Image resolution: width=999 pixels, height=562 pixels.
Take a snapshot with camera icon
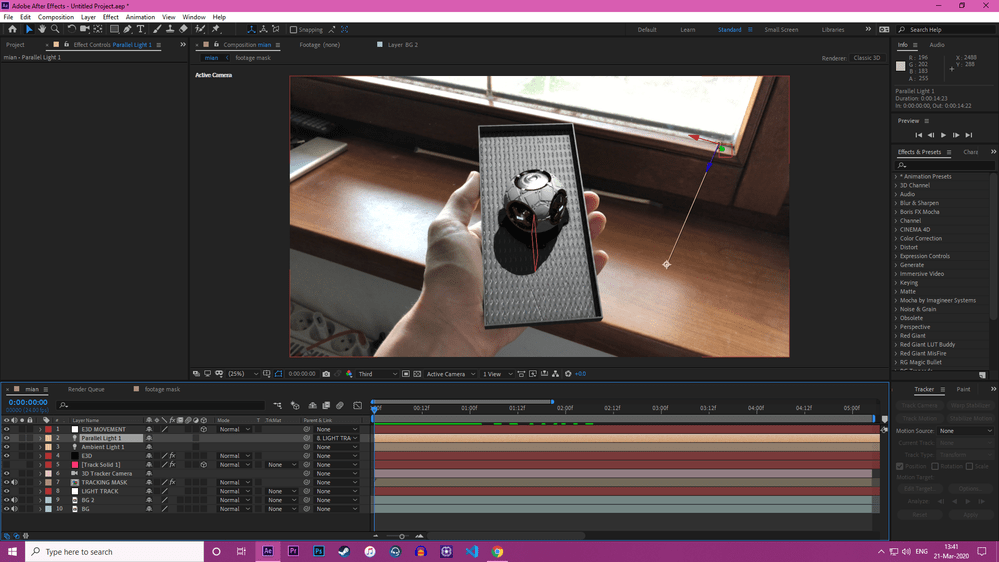click(326, 374)
